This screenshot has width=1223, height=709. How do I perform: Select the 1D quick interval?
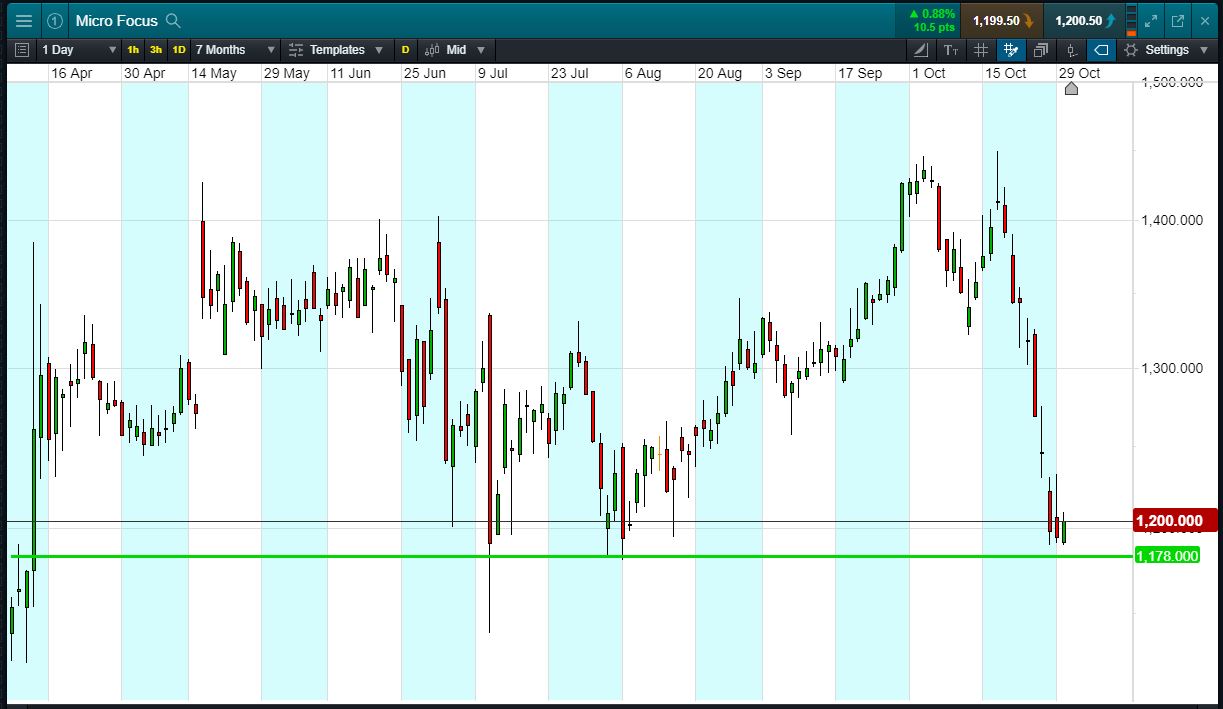point(179,49)
